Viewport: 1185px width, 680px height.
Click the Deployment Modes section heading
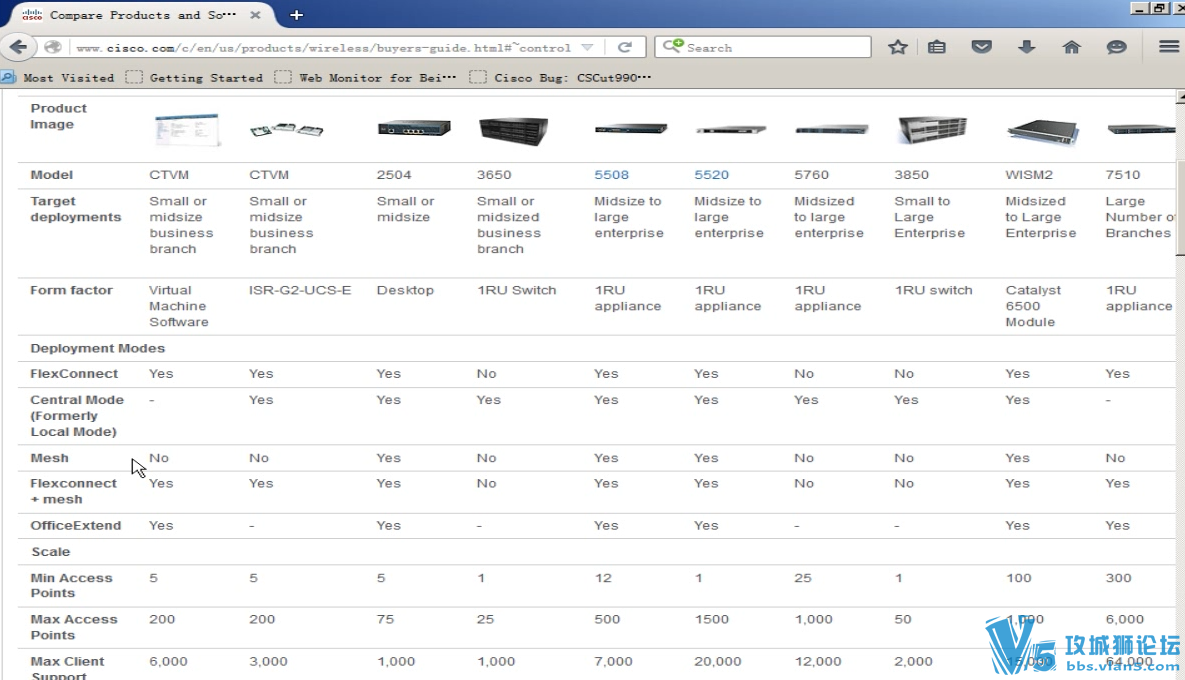tap(97, 348)
